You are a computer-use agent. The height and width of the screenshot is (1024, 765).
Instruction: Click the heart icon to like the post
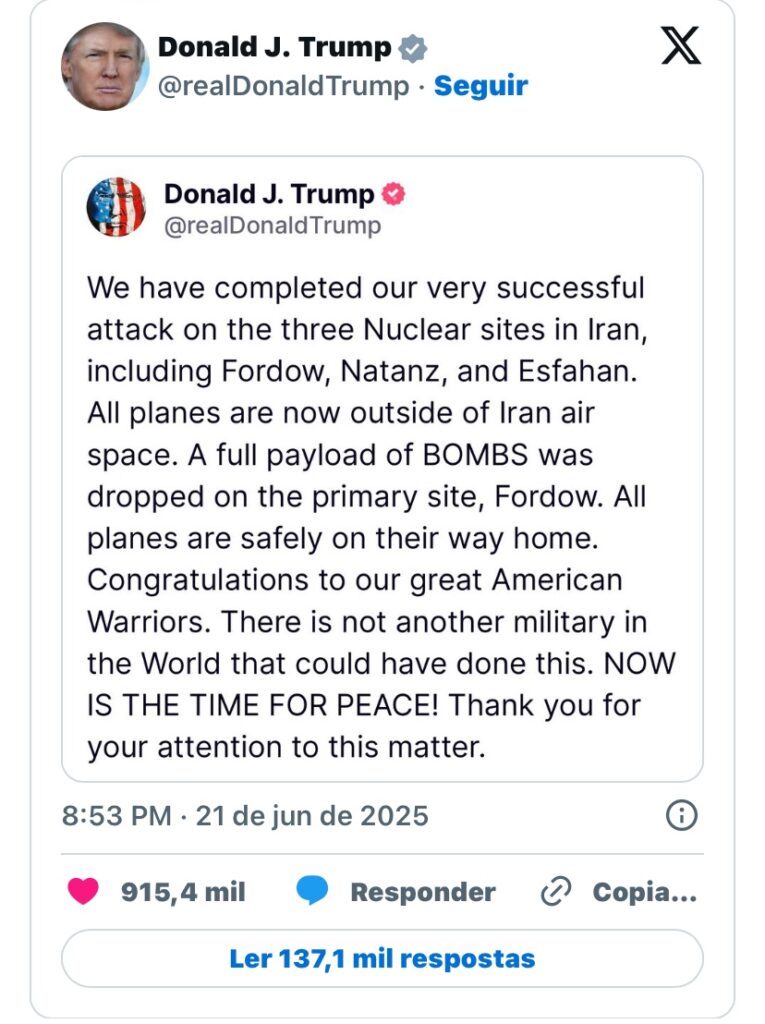click(x=83, y=891)
